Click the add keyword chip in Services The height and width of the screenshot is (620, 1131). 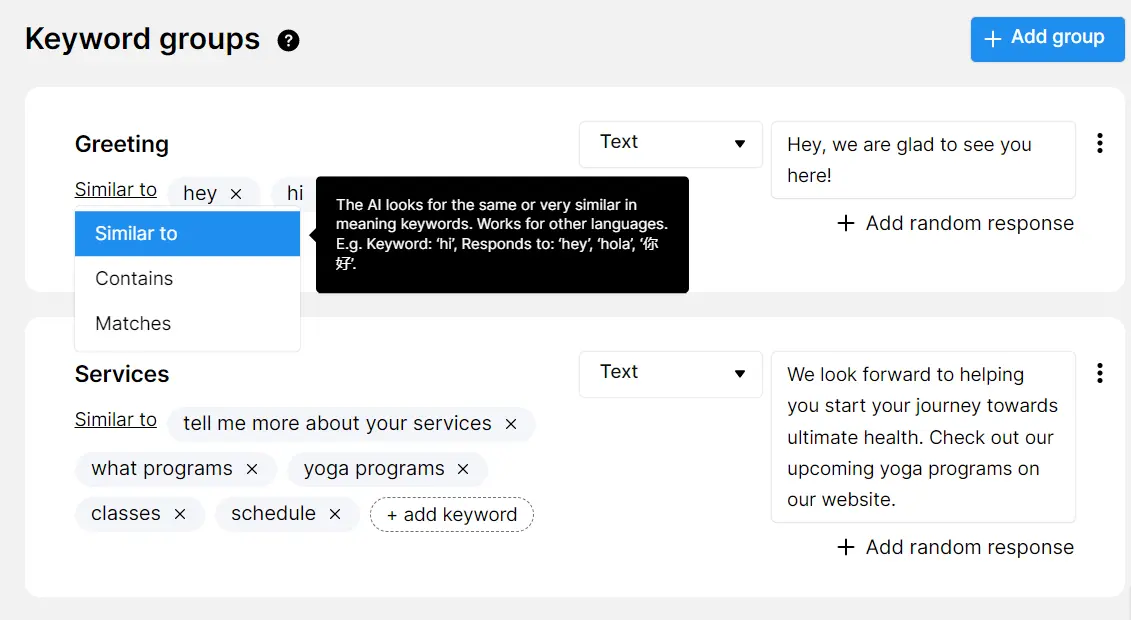coord(451,514)
